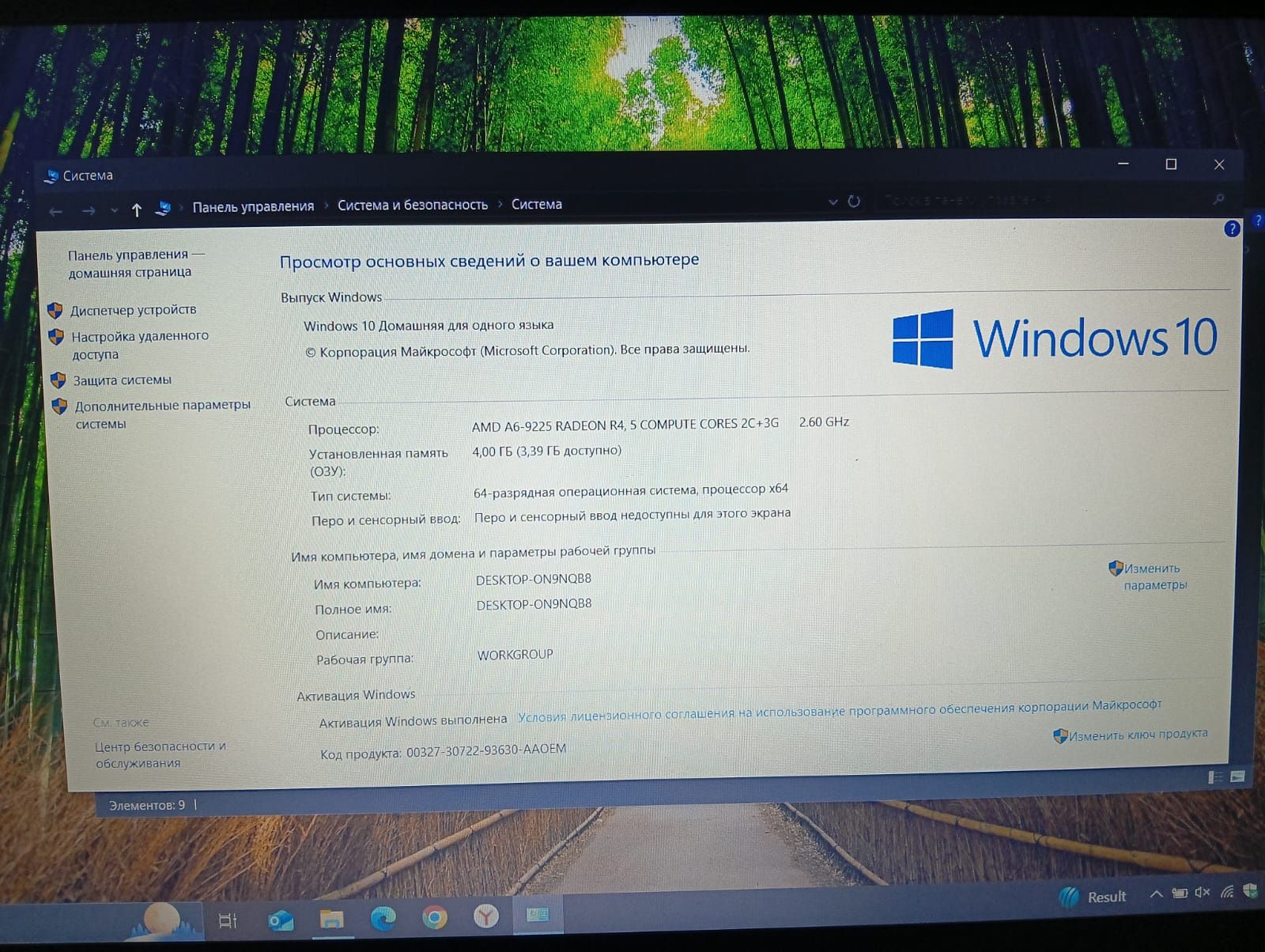1265x952 pixels.
Task: Click the active Система taskbar button
Action: point(538,915)
